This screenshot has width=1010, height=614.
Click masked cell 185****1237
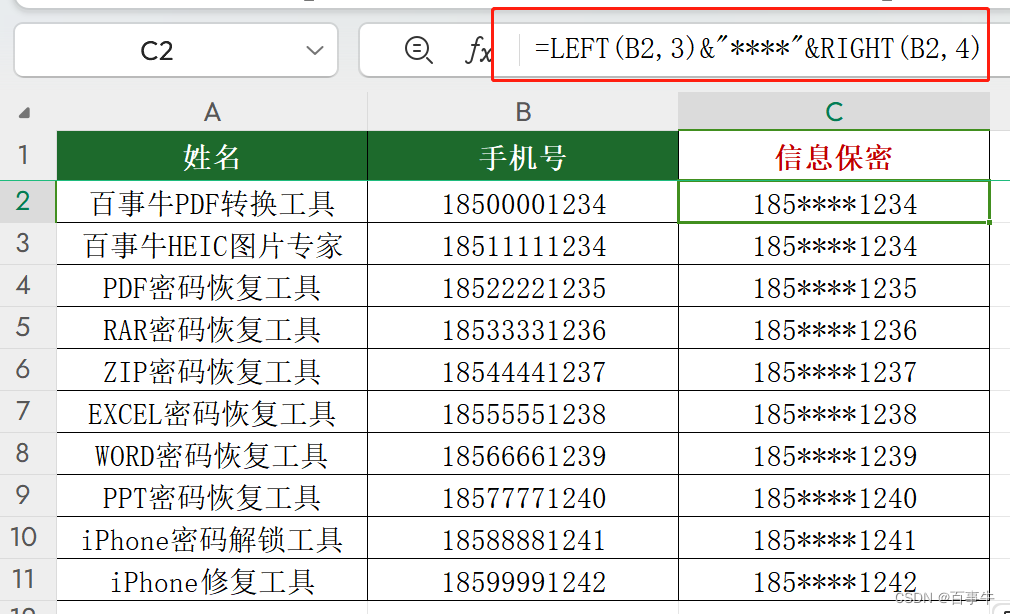(x=834, y=370)
